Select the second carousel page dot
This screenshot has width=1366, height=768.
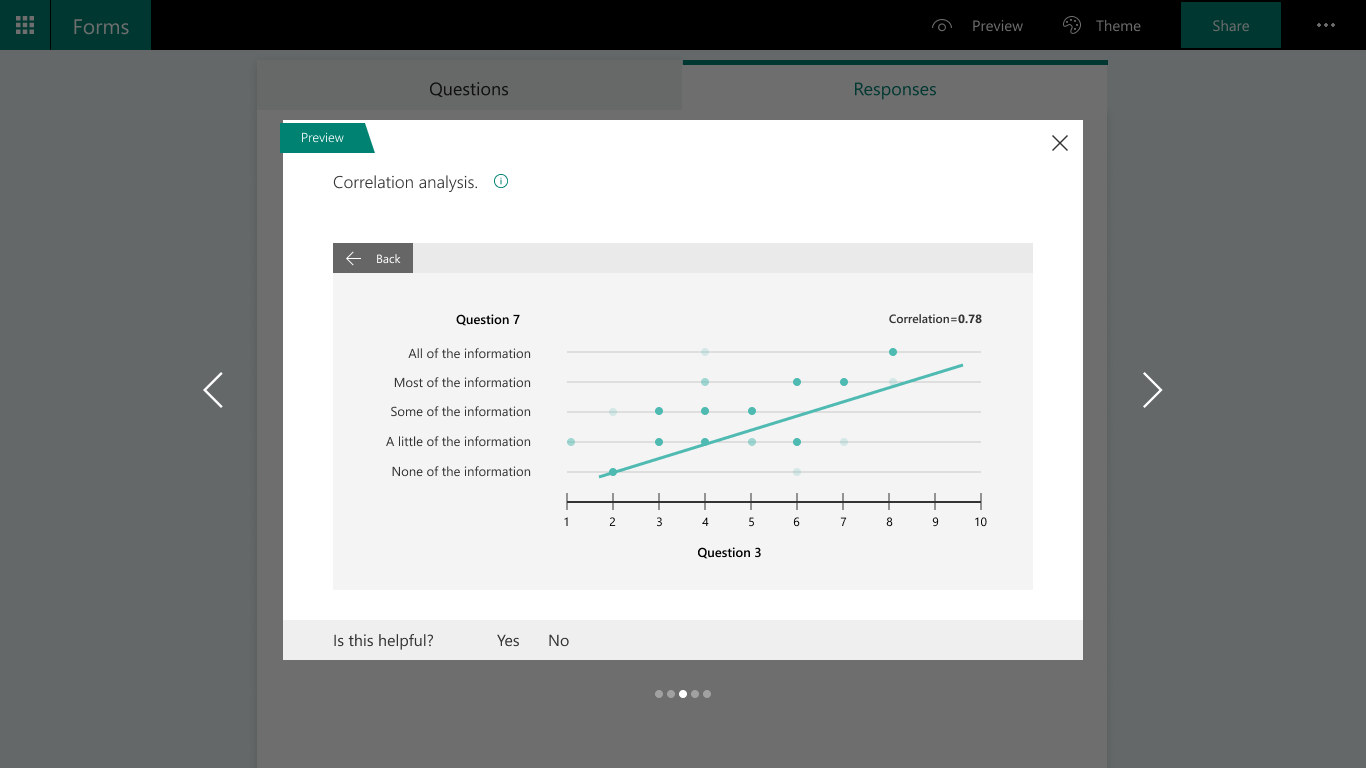pos(671,694)
